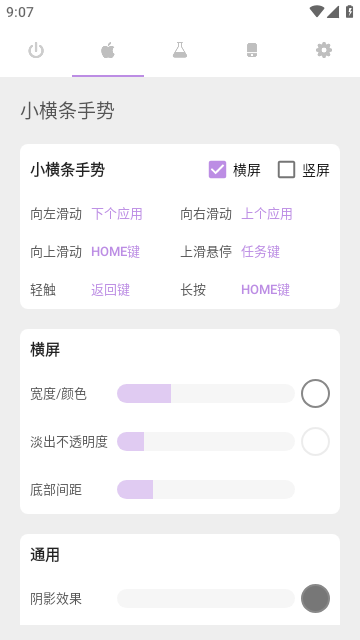This screenshot has height=640, width=360.
Task: Change 向右滑动 action 上个应用
Action: tap(267, 214)
